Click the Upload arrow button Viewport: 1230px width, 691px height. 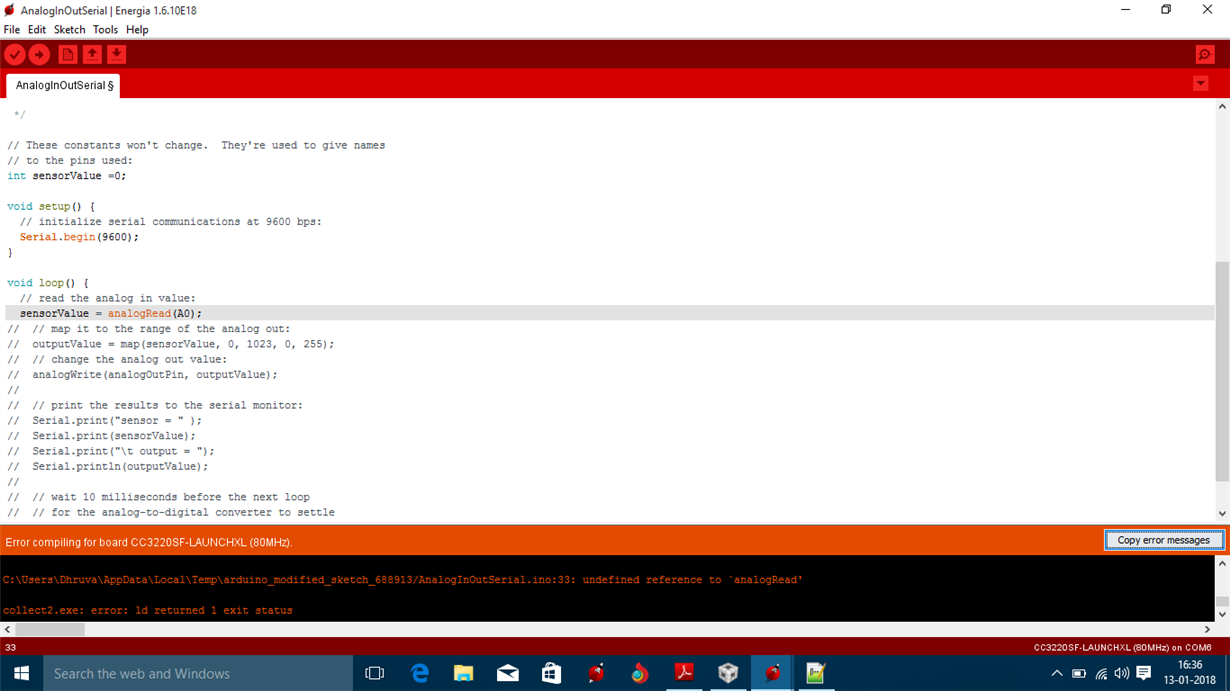[40, 55]
